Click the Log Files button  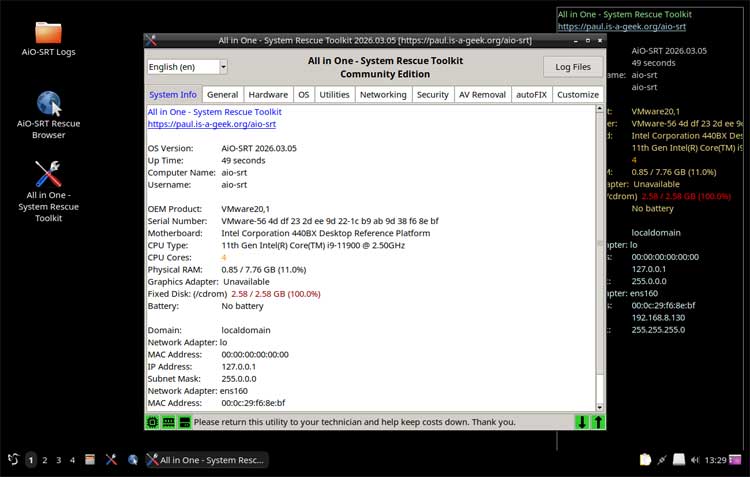(573, 67)
